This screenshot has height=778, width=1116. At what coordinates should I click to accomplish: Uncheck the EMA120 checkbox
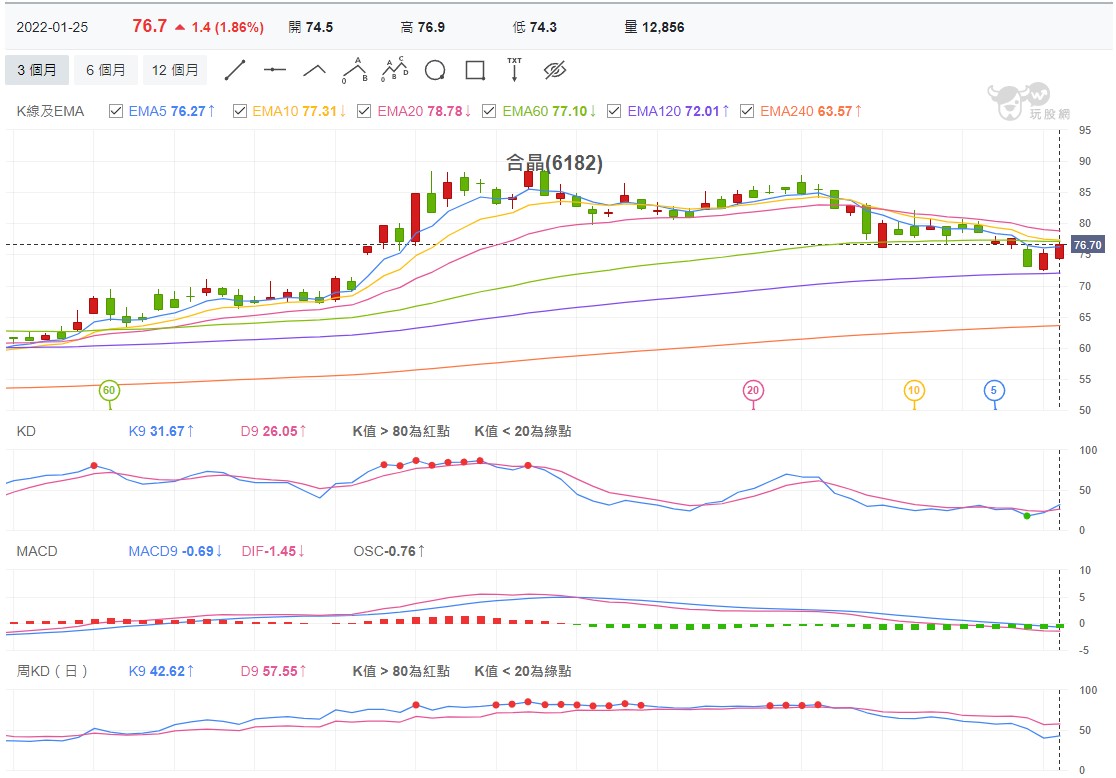pos(614,111)
